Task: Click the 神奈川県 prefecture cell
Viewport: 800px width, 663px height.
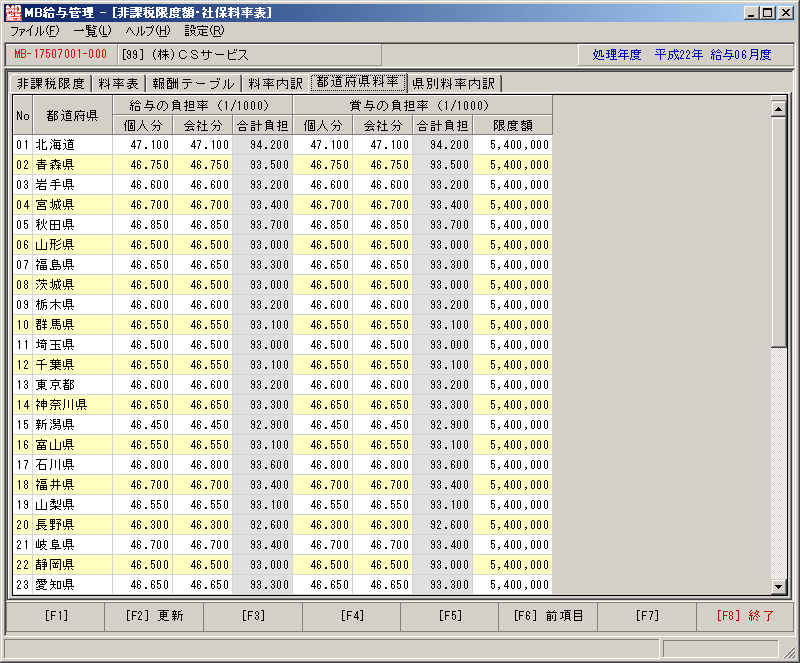Action: 72,405
